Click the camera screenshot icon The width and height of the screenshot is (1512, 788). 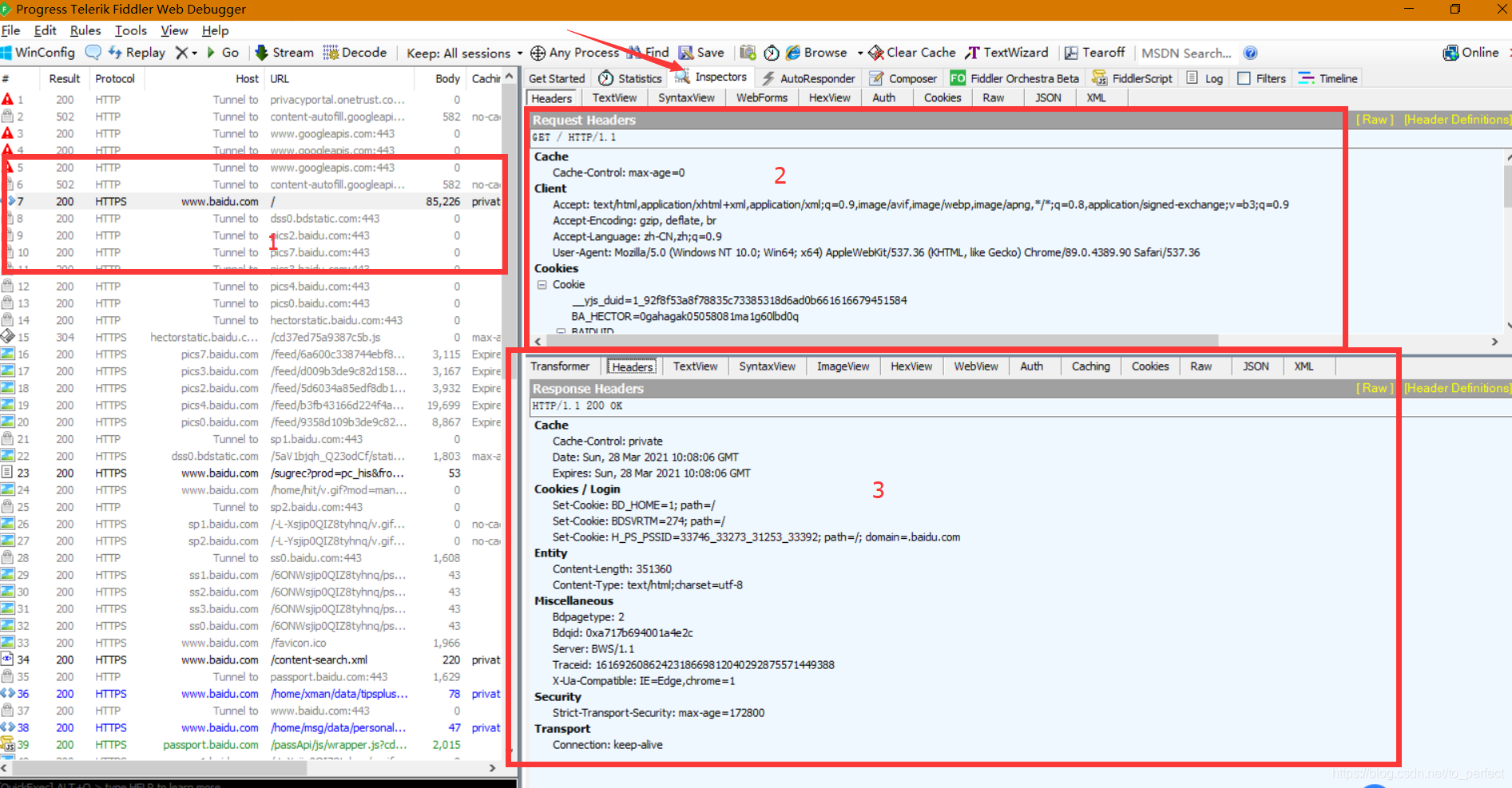[748, 53]
